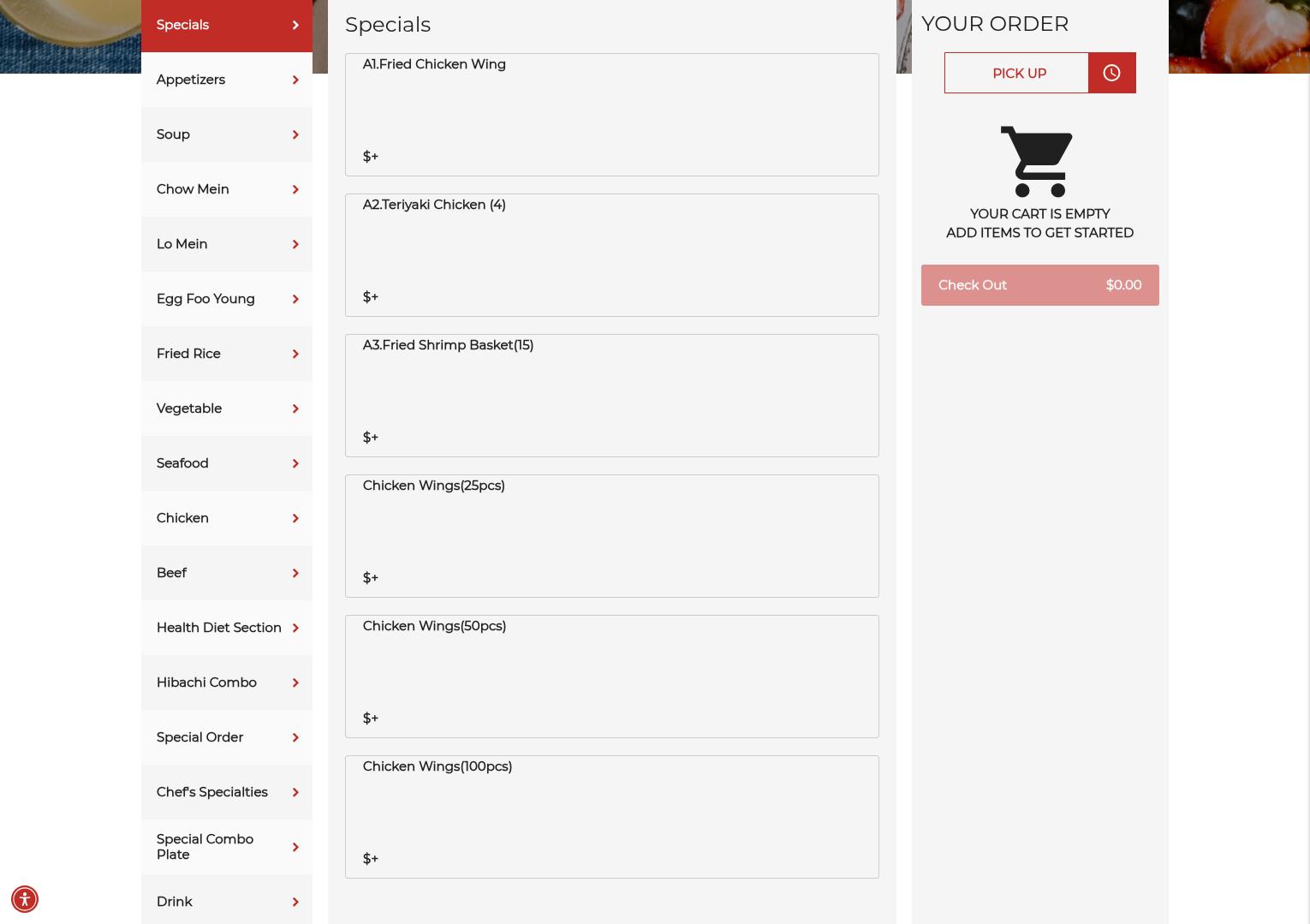1310x924 pixels.
Task: Select the A1.Fried Chicken Wing item
Action: coord(612,115)
